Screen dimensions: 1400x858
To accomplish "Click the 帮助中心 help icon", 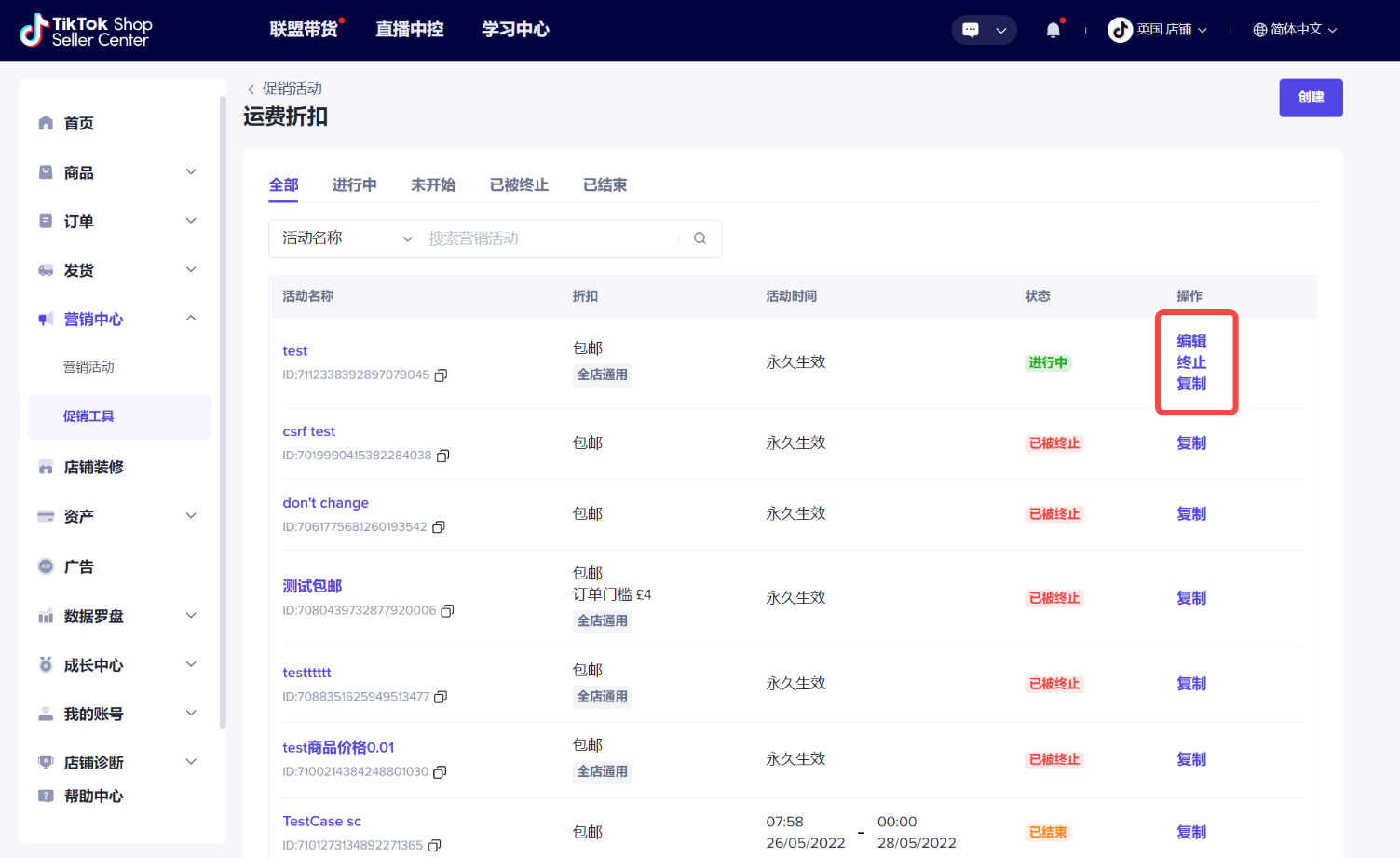I will (46, 796).
